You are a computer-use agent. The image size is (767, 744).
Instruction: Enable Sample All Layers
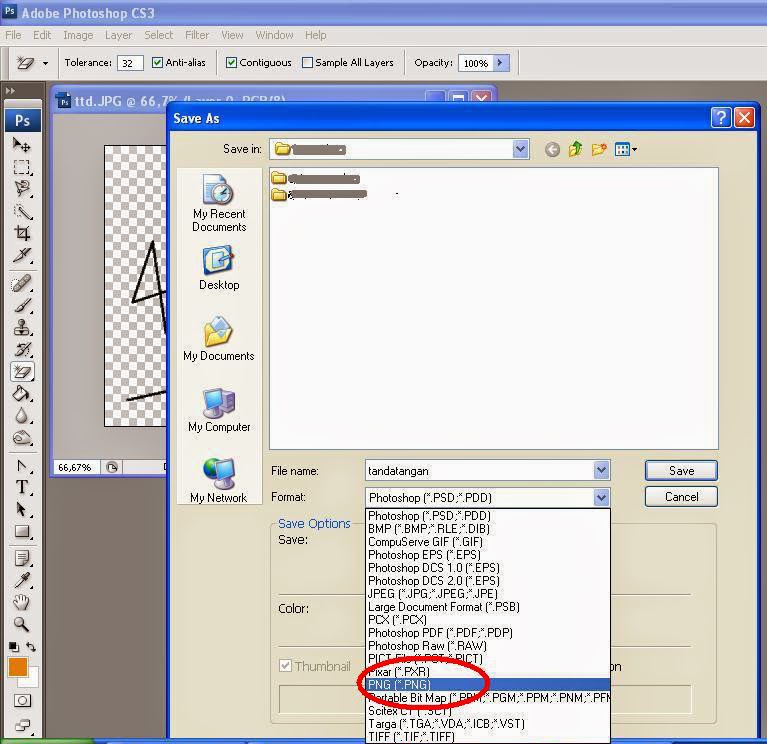(307, 63)
